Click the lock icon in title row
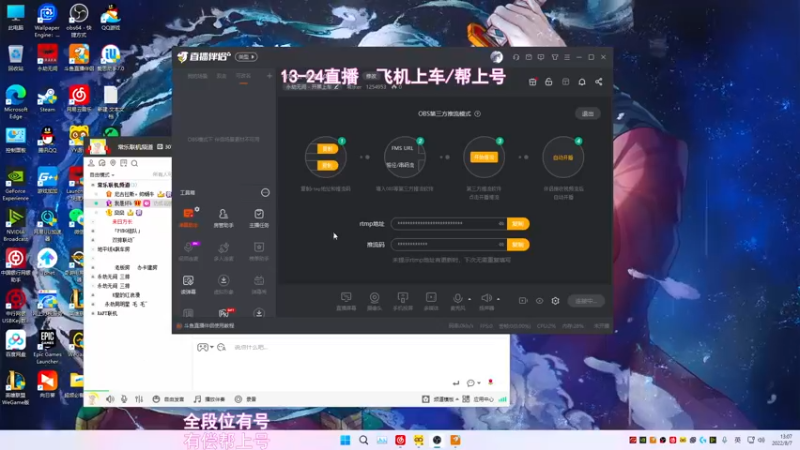The width and height of the screenshot is (800, 450). 548,82
